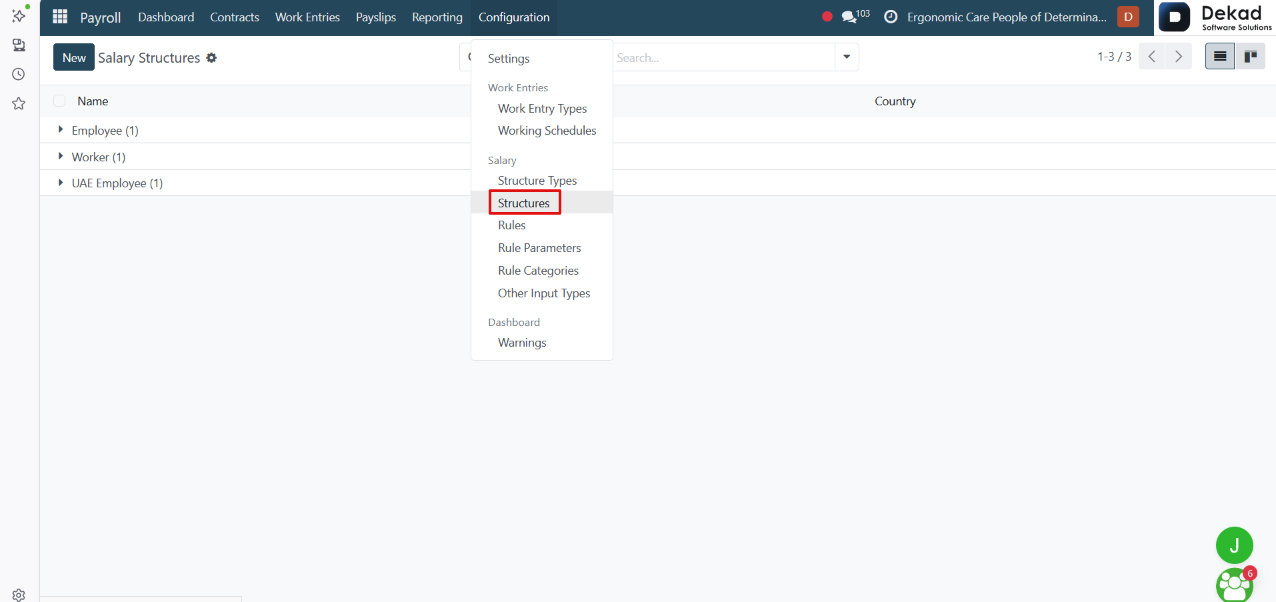Select Rule Parameters menu item
The height and width of the screenshot is (602, 1276).
[541, 248]
